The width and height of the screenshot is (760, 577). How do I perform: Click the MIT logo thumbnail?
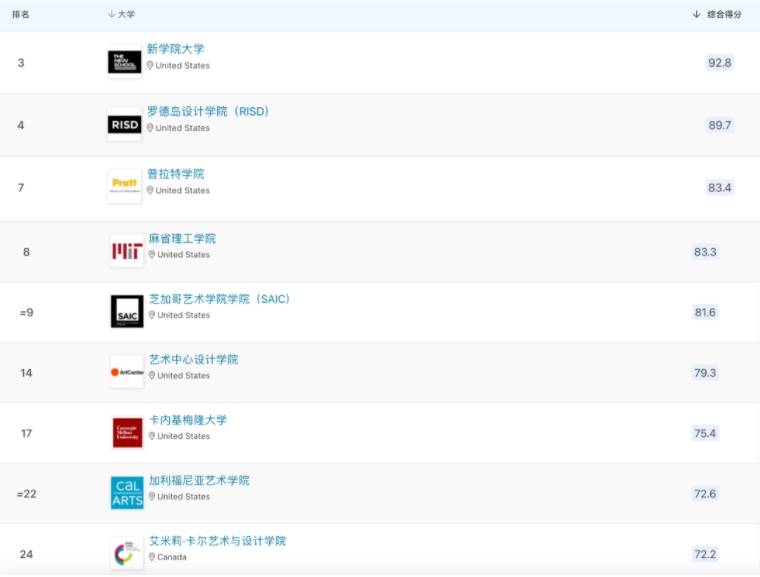[127, 251]
